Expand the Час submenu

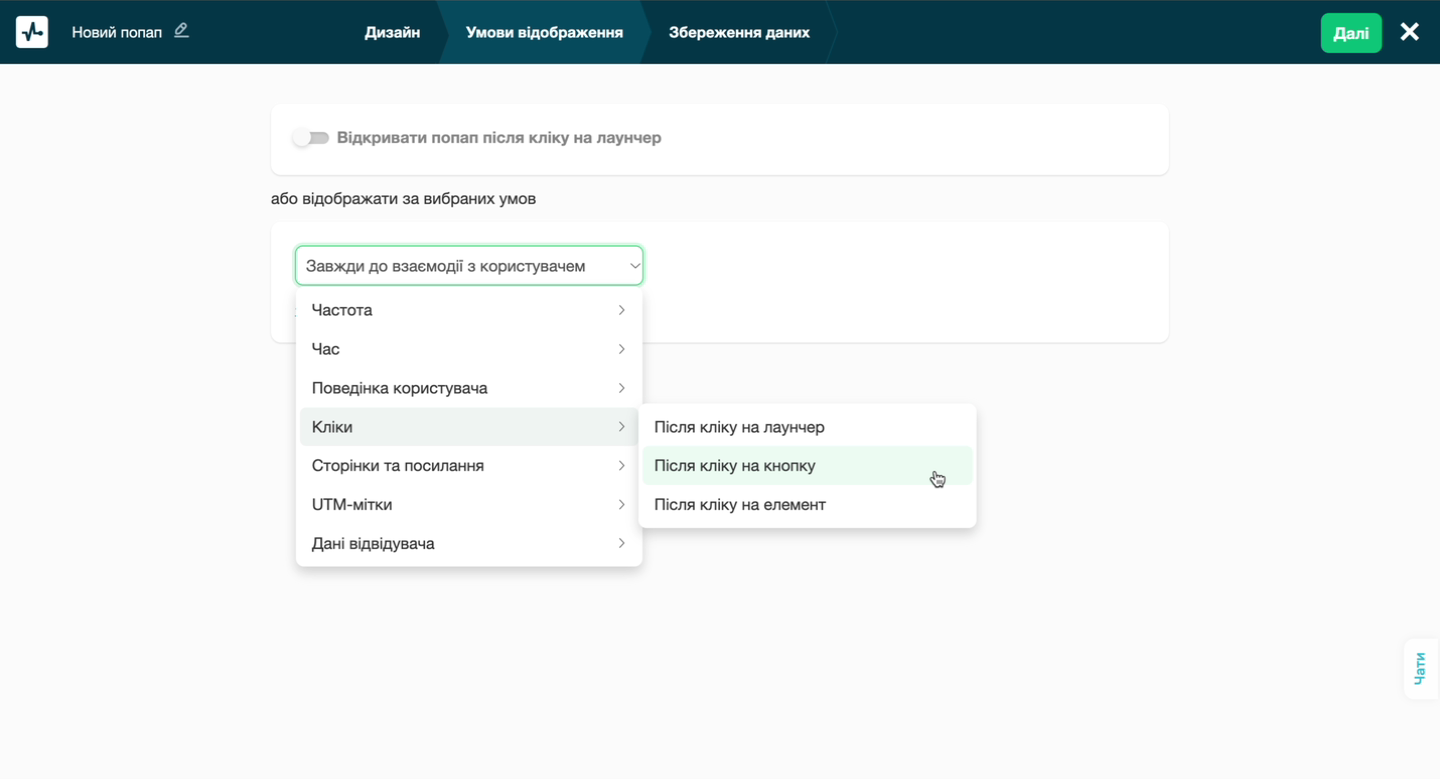(x=468, y=349)
